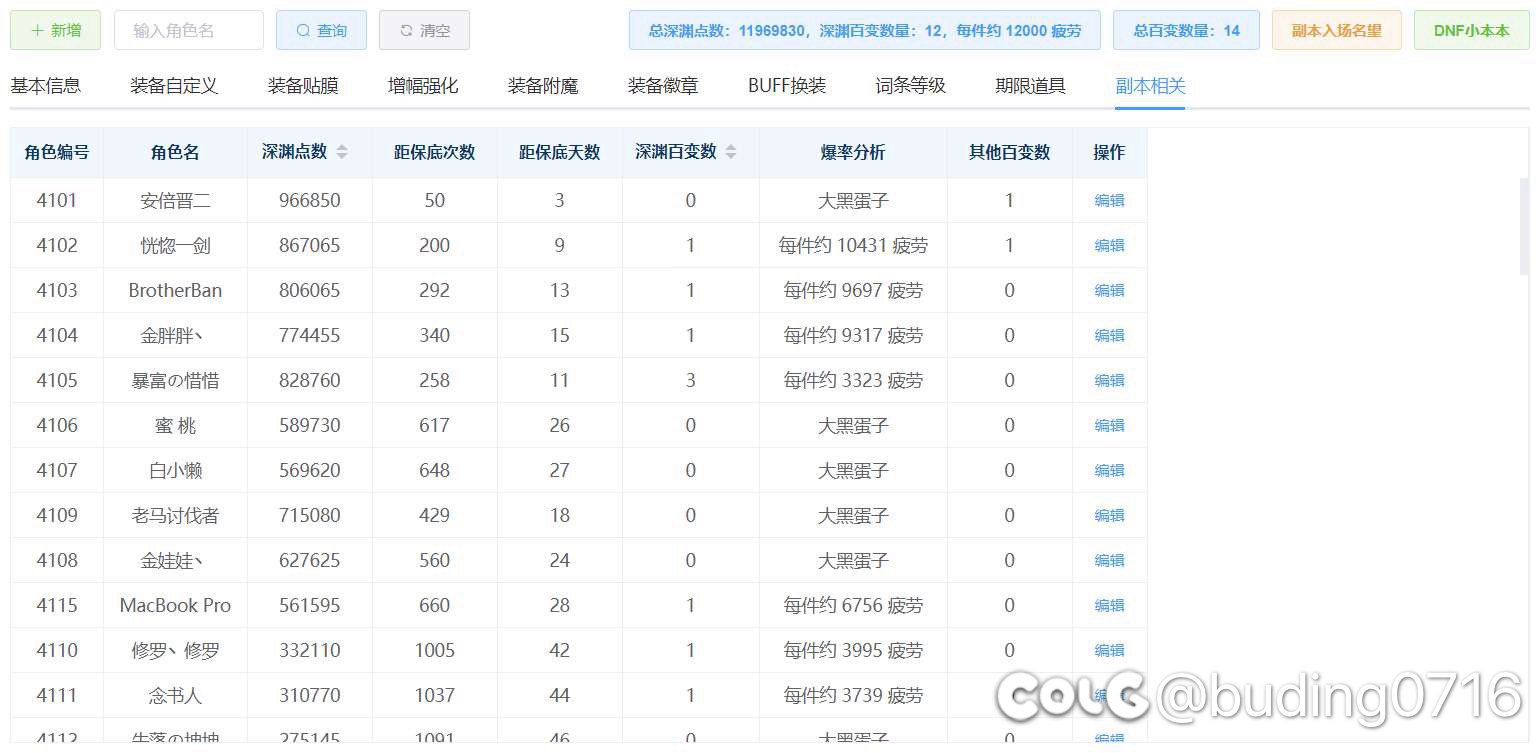
Task: Click character name BrotherBan
Action: tap(175, 290)
